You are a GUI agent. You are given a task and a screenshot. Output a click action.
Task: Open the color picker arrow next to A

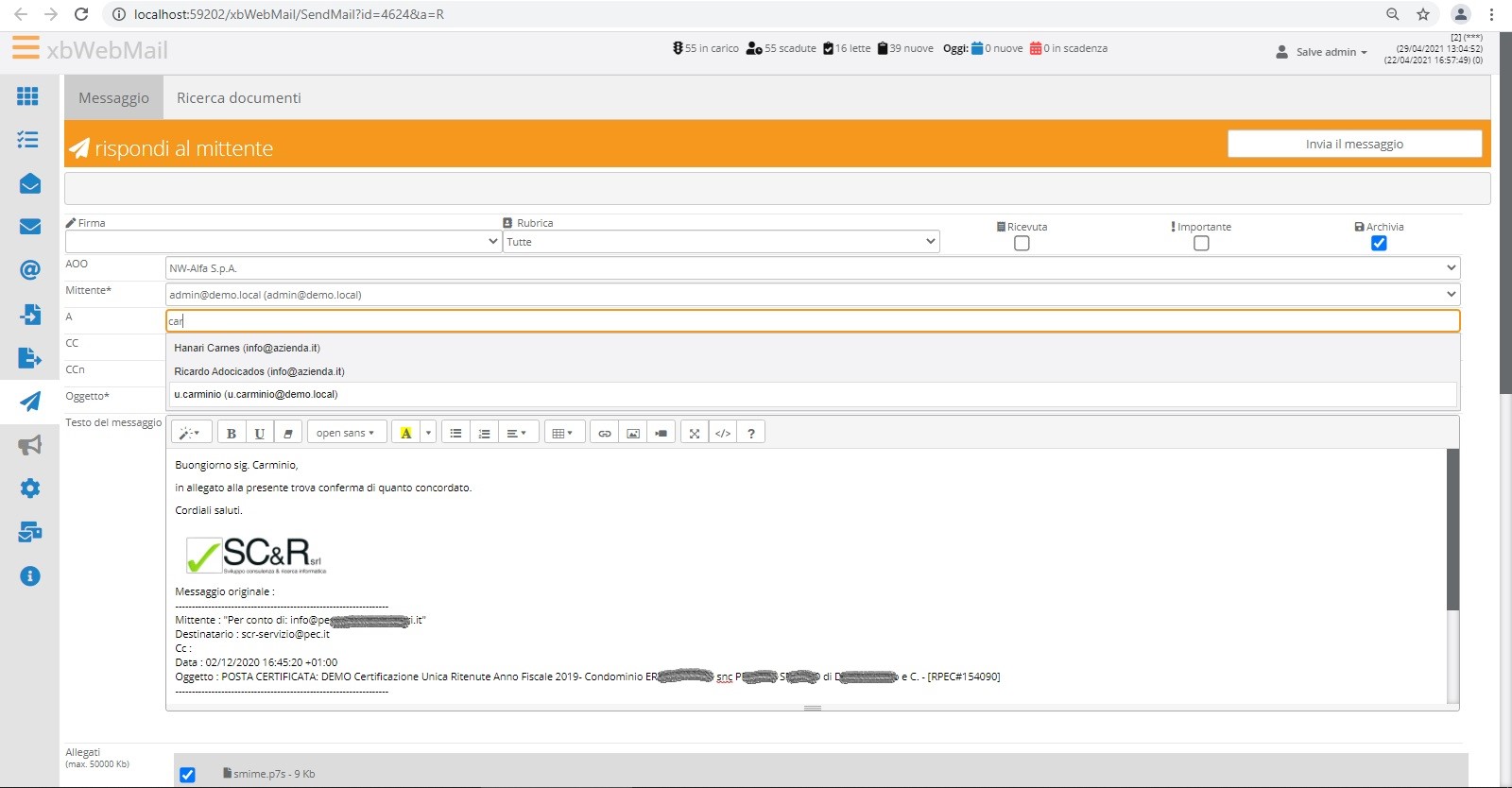point(428,433)
